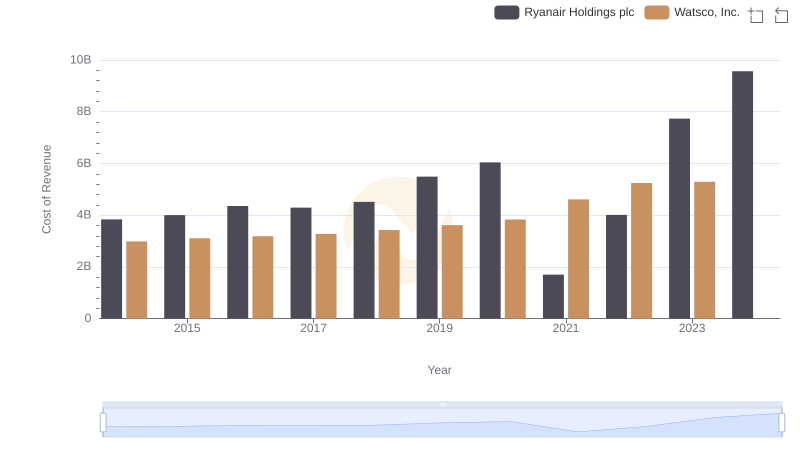Click the Year axis title
800x461 pixels.
(x=439, y=370)
